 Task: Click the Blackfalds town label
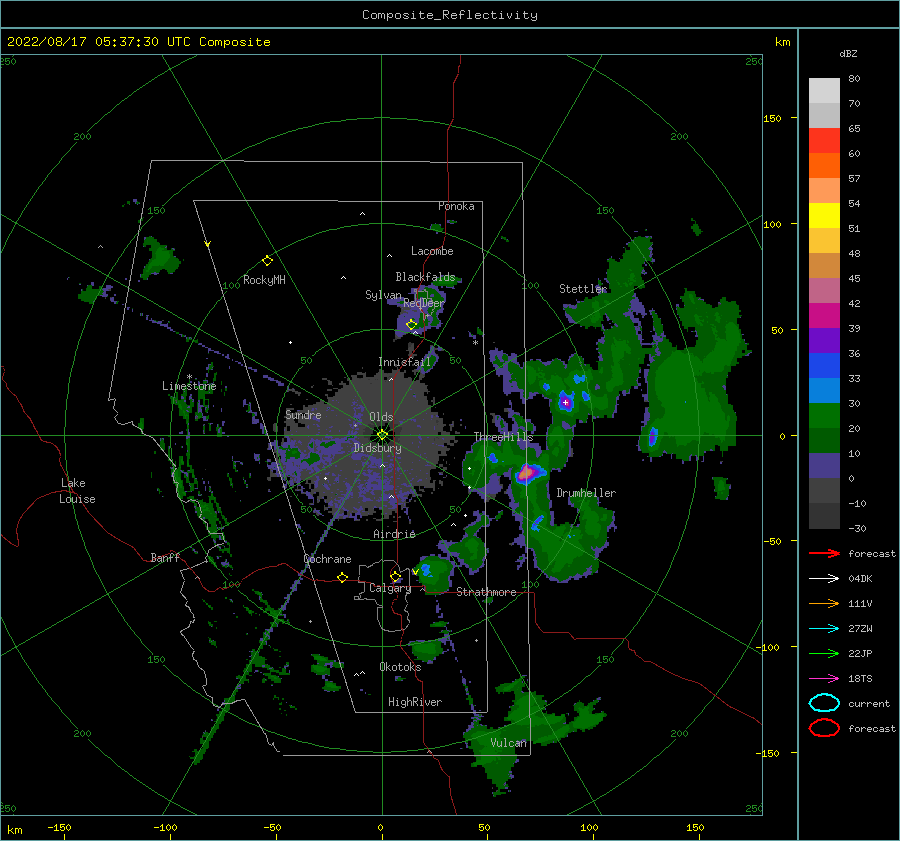point(425,277)
